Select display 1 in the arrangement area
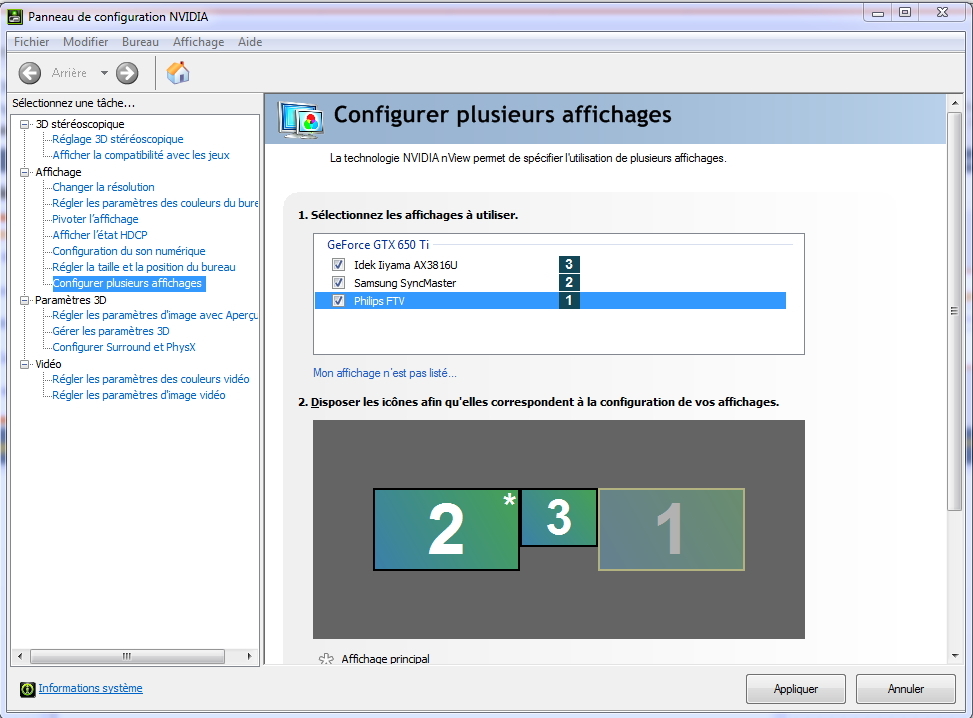 (x=671, y=529)
